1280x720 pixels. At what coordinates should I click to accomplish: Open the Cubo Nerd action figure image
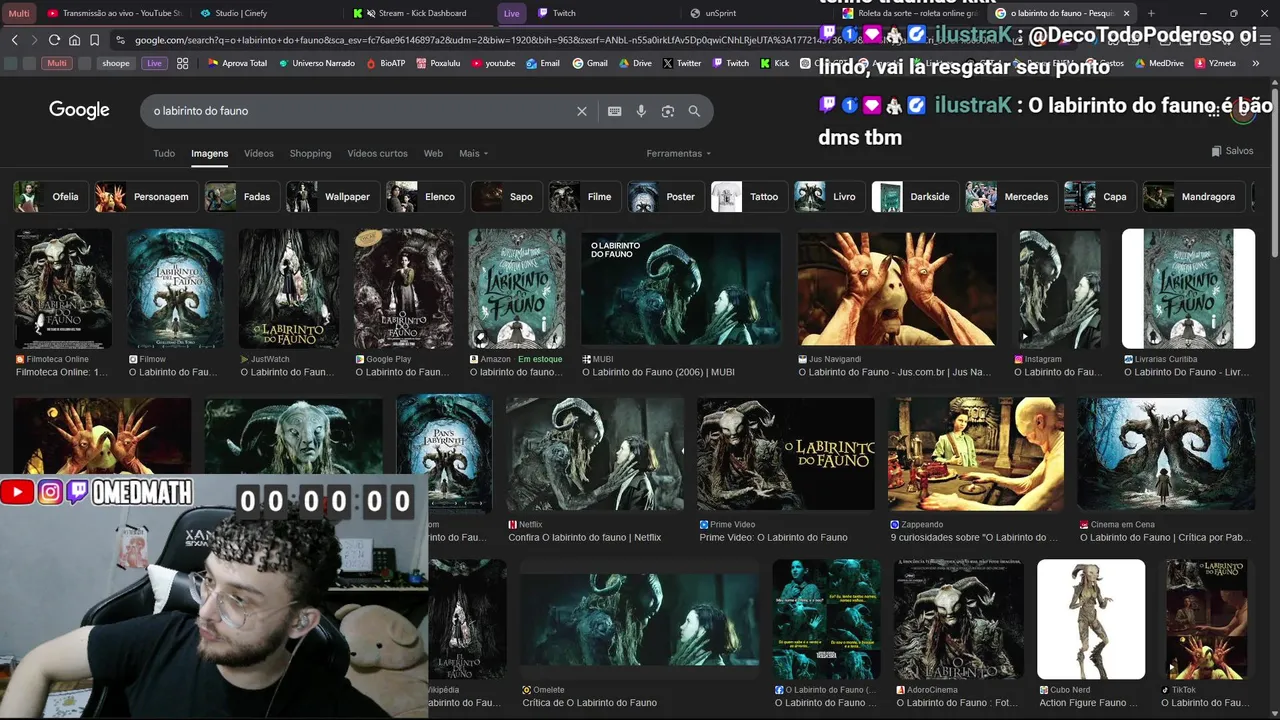pos(1091,619)
